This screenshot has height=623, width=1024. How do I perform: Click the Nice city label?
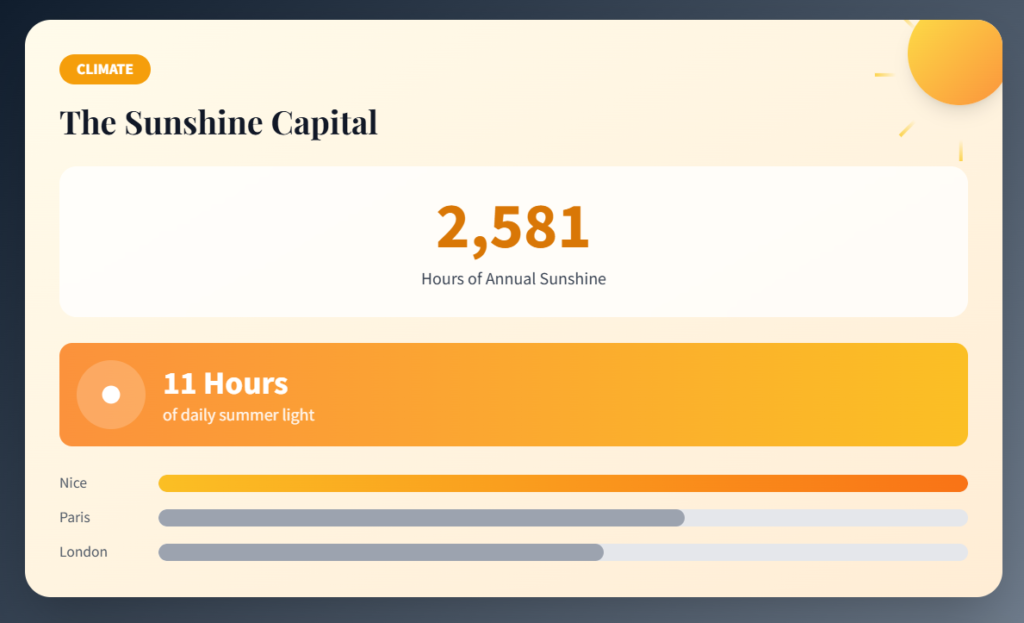73,483
